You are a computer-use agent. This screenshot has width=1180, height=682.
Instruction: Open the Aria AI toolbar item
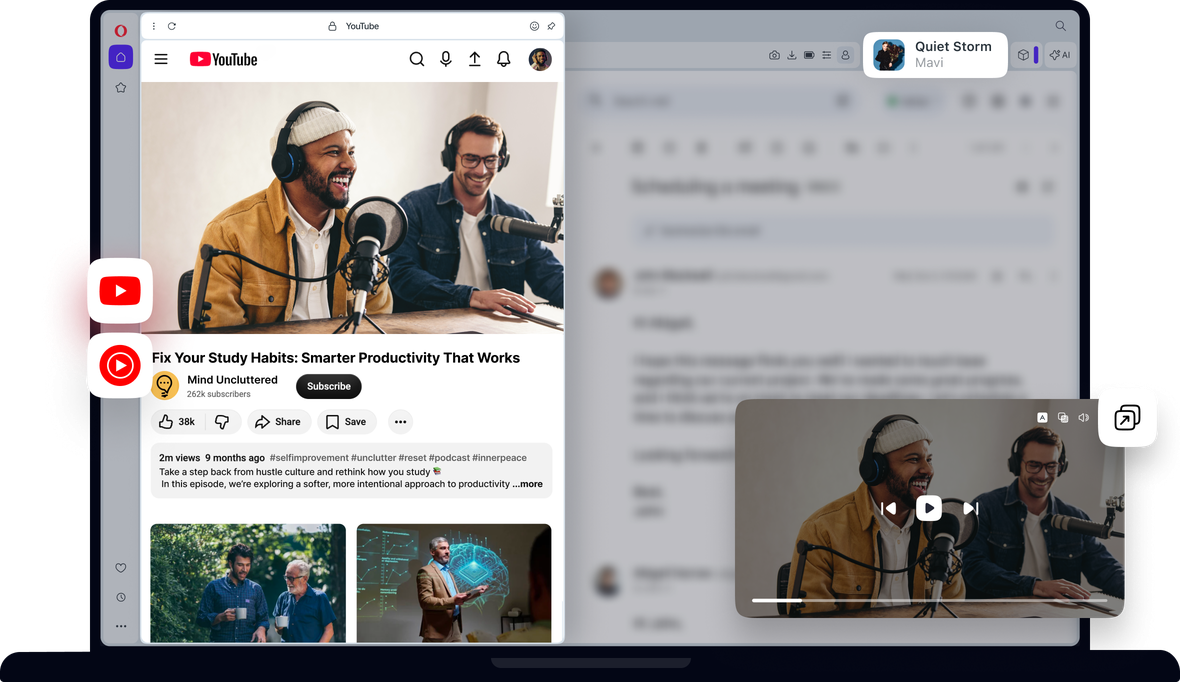click(x=1060, y=55)
